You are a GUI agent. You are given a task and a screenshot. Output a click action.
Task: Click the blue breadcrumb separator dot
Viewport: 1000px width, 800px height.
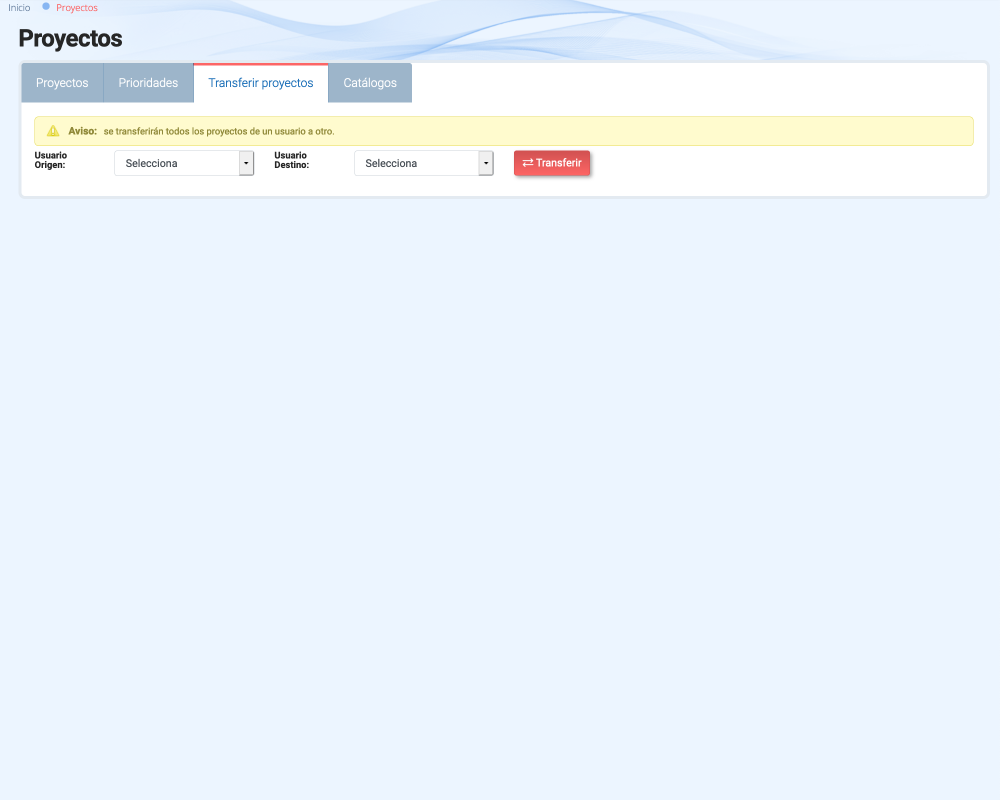click(46, 7)
